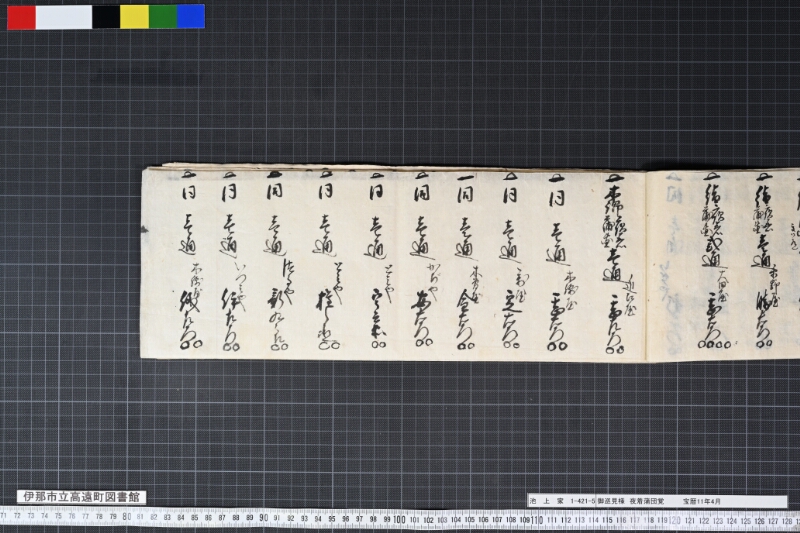Click the 池上家 1-421-5 caption label
The image size is (800, 533).
(657, 501)
